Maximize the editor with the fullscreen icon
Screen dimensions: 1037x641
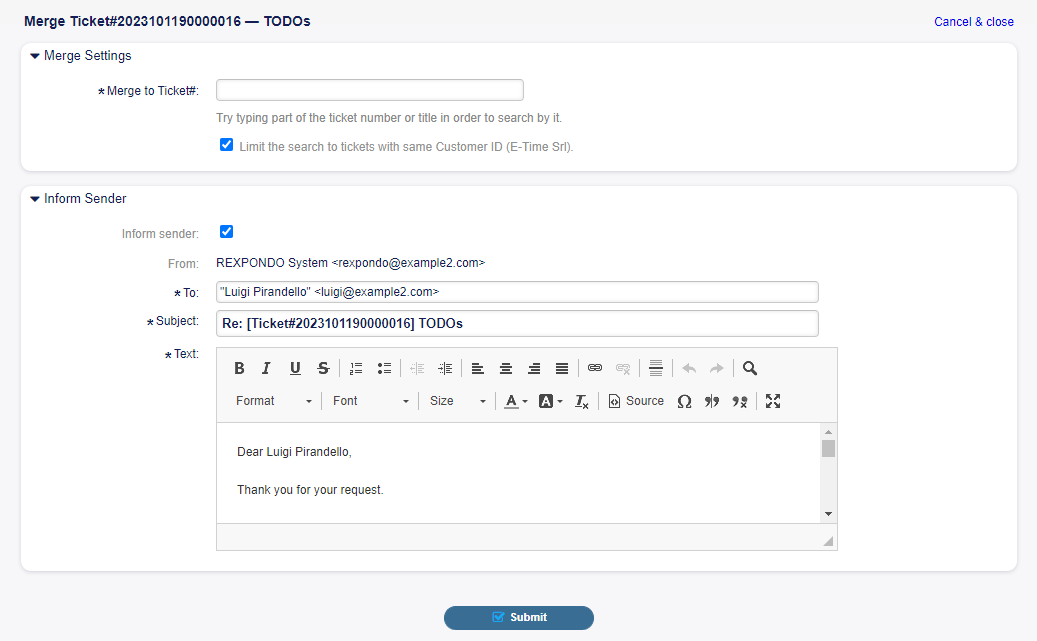pyautogui.click(x=773, y=401)
